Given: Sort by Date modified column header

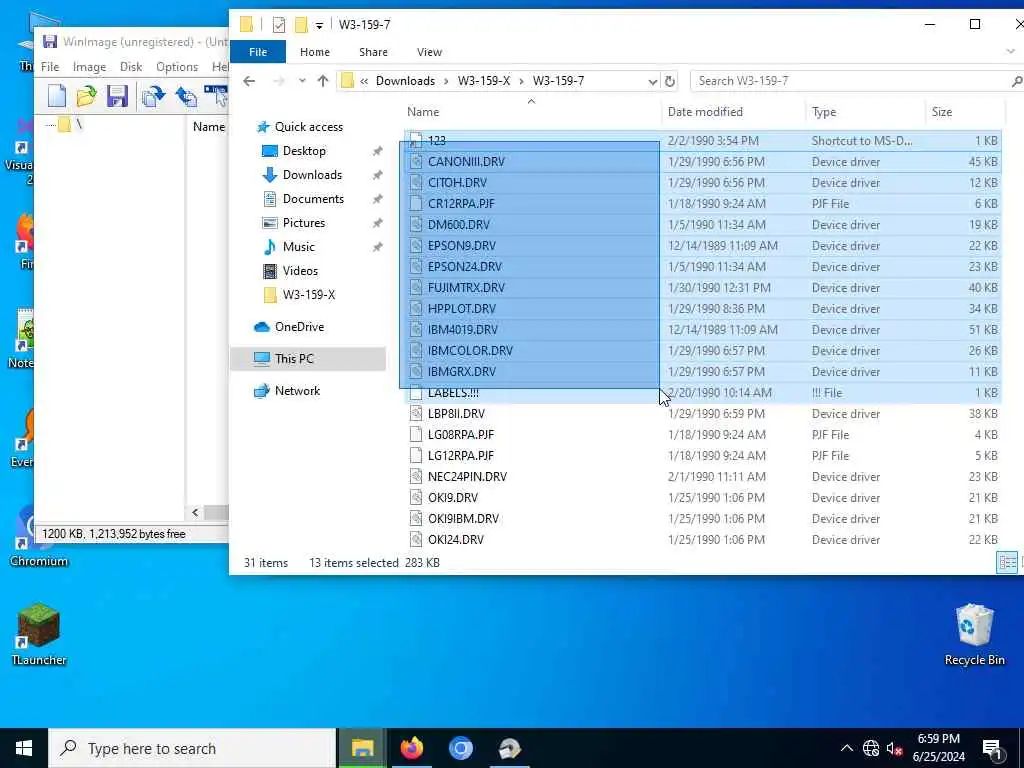Looking at the screenshot, I should click(733, 112).
